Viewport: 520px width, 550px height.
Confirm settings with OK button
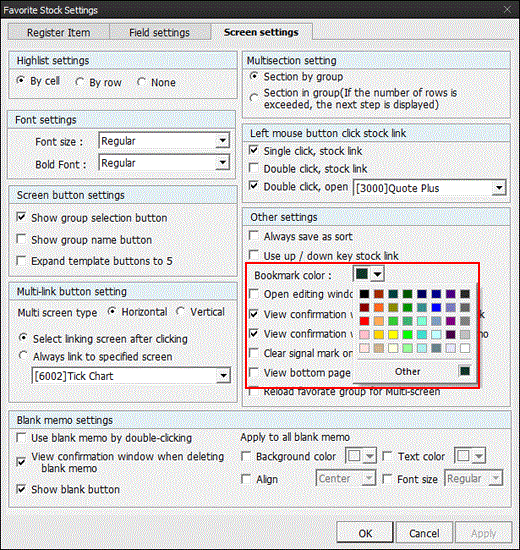[x=365, y=534]
